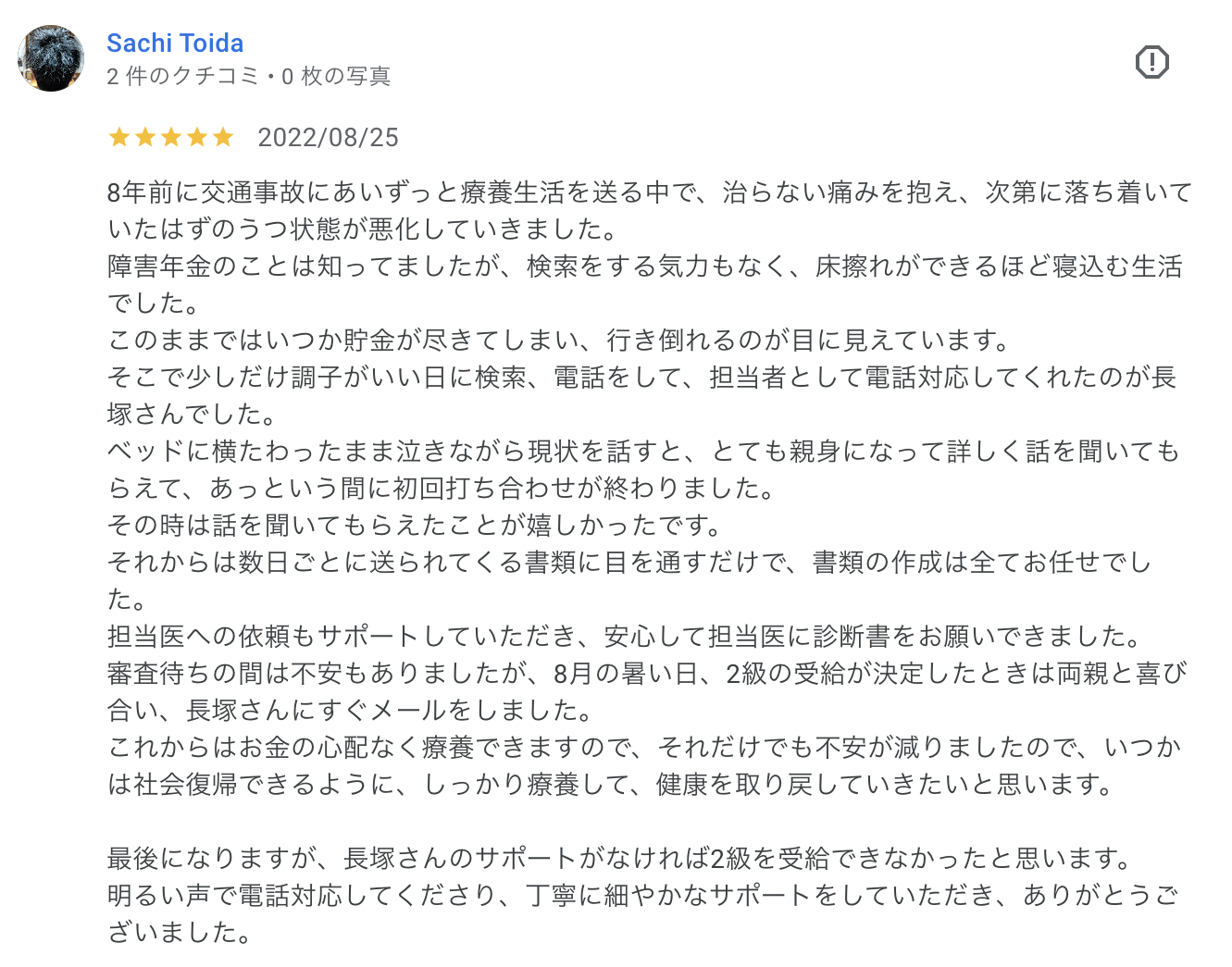Open Sachi Toida's profile avatar

[x=51, y=58]
